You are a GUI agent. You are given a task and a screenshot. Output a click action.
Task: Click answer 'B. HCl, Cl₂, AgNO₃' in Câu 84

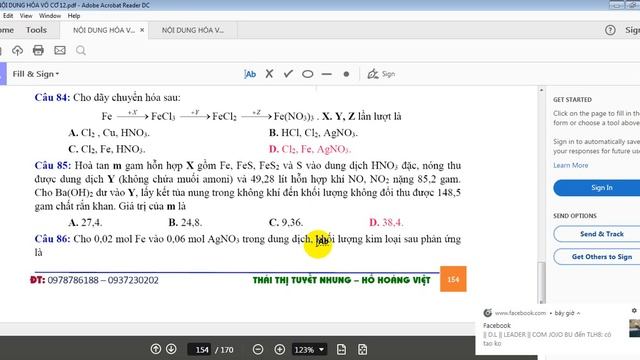coord(313,133)
